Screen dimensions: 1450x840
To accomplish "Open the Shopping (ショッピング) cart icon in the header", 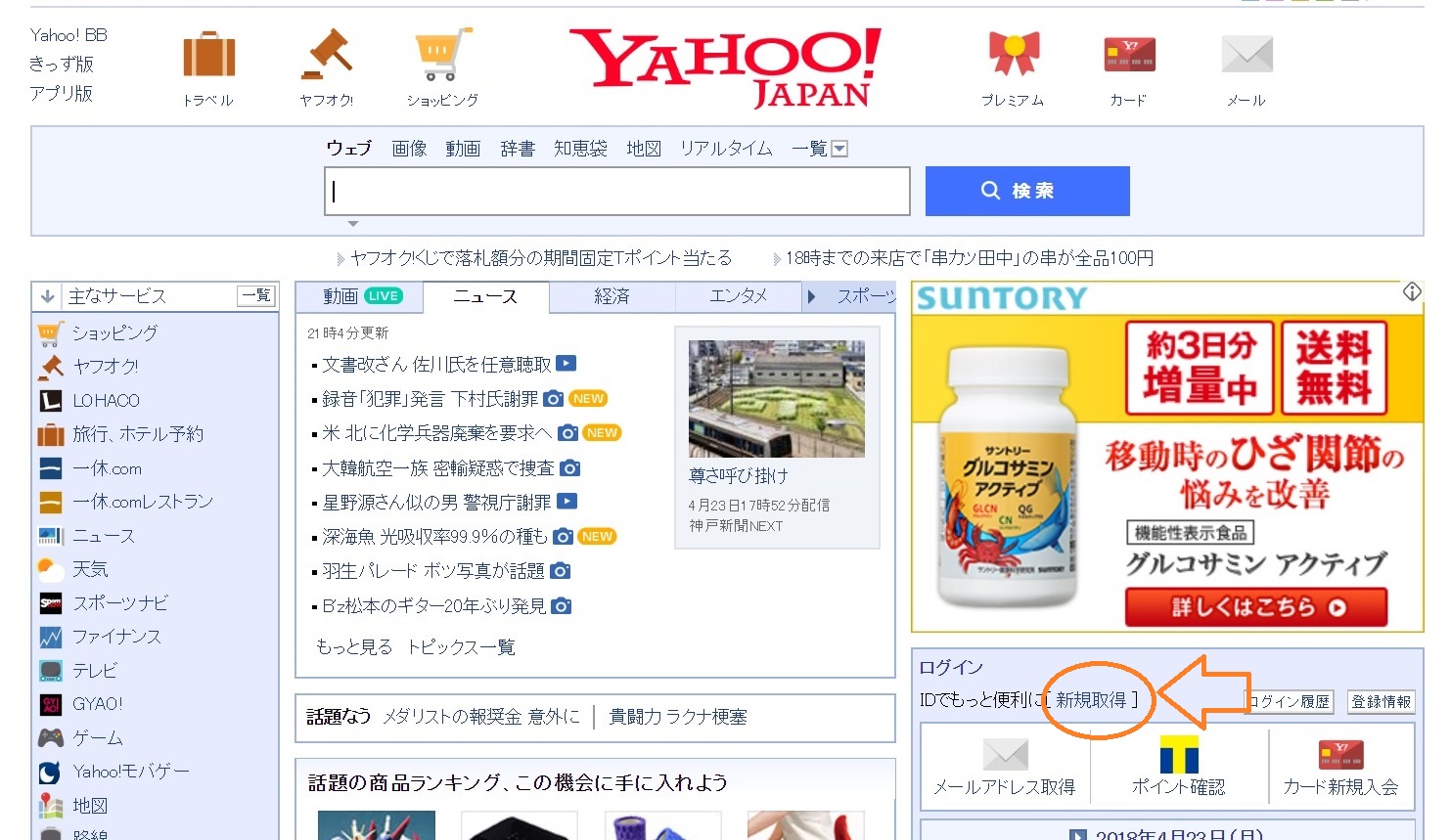I will click(443, 54).
